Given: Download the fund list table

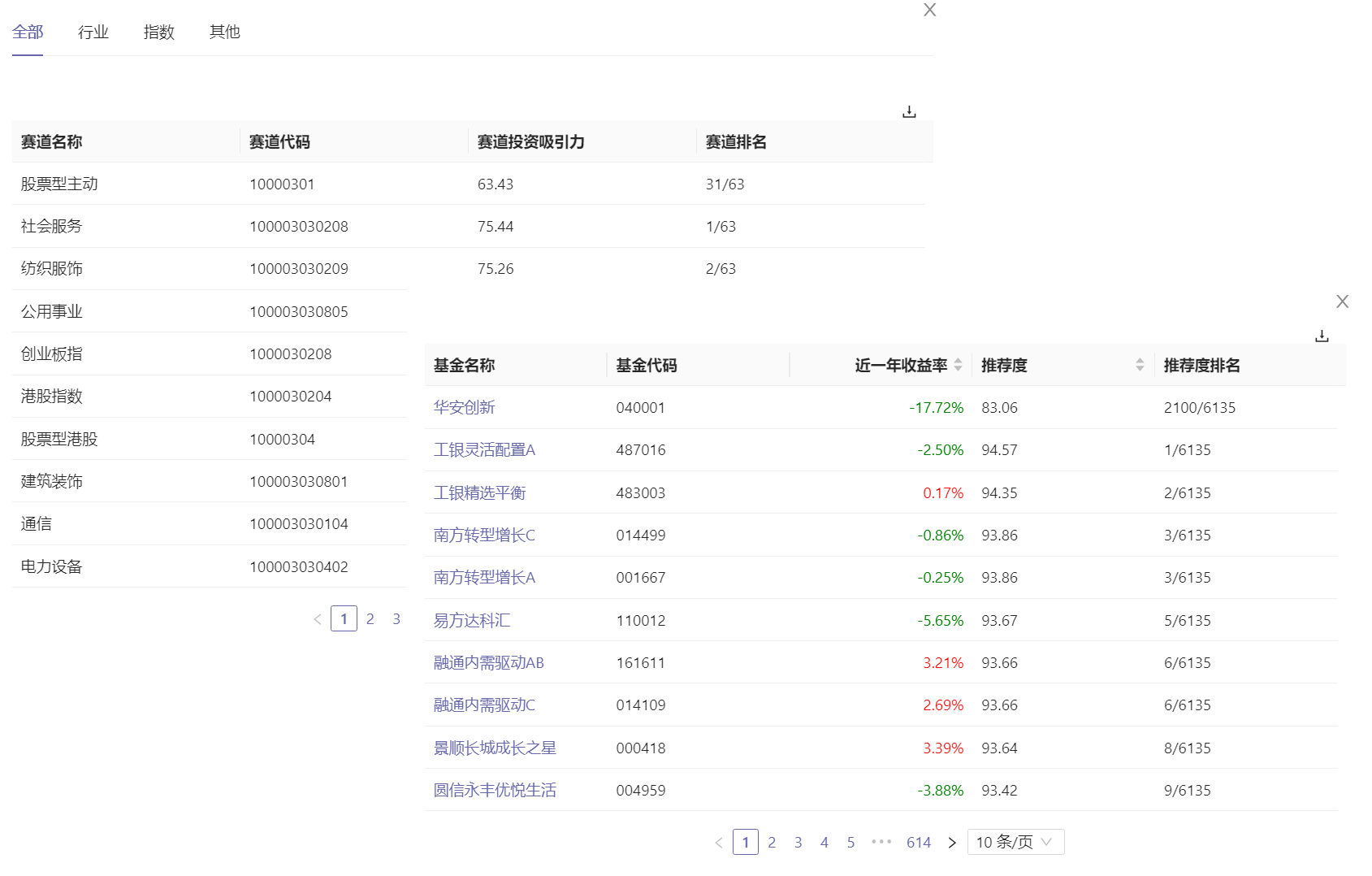Looking at the screenshot, I should tap(1322, 336).
